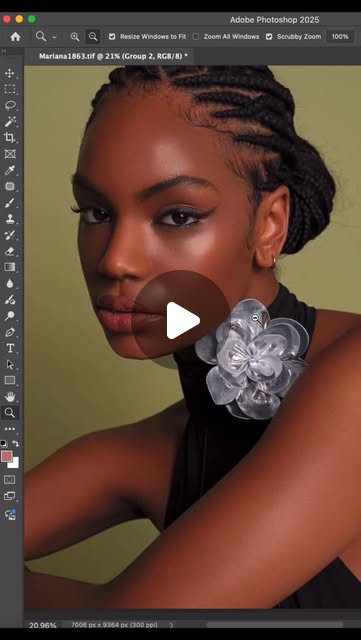
Task: Select the Adjustment Brush tool
Action: (10, 300)
